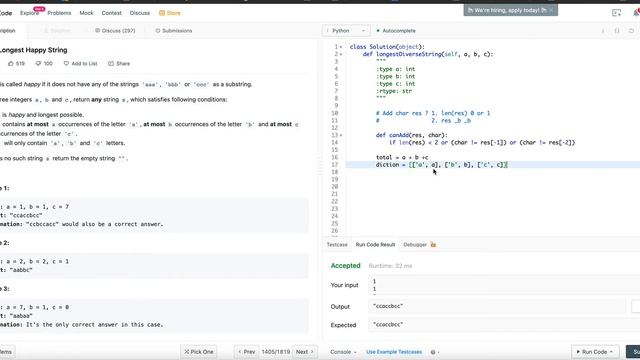Switch to the Submissions tab
Viewport: 640px width, 360px height.
coord(173,31)
